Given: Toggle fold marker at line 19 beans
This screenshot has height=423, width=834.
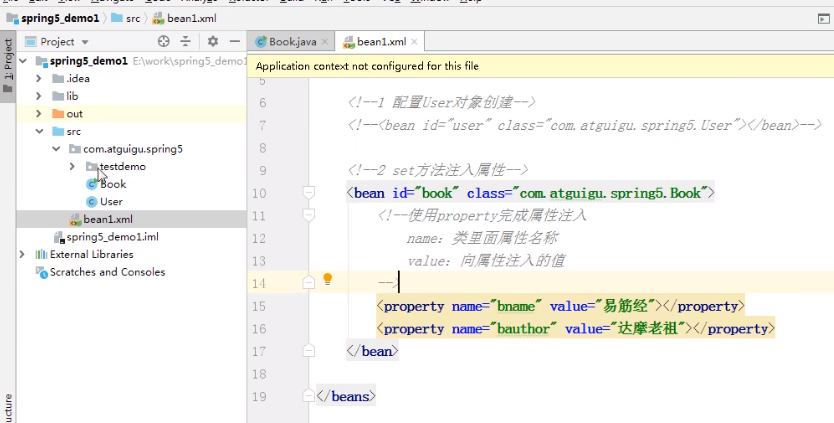Looking at the screenshot, I should (308, 396).
